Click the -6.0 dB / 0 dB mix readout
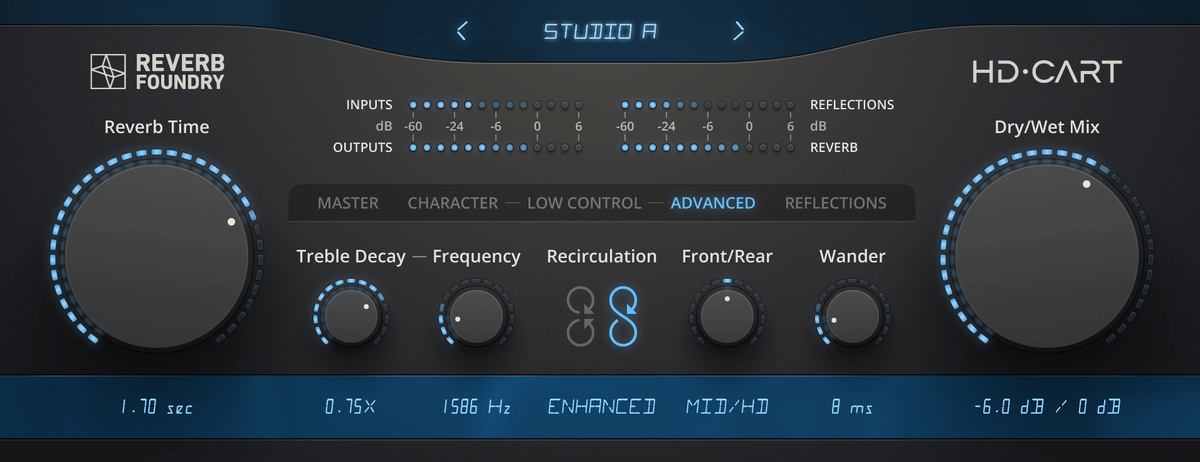This screenshot has height=462, width=1200. (1047, 408)
